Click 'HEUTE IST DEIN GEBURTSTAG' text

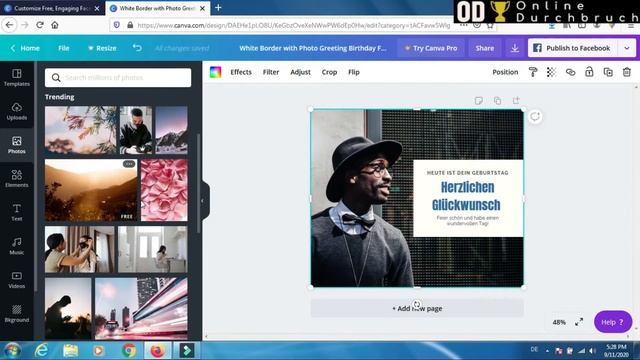[x=468, y=173]
